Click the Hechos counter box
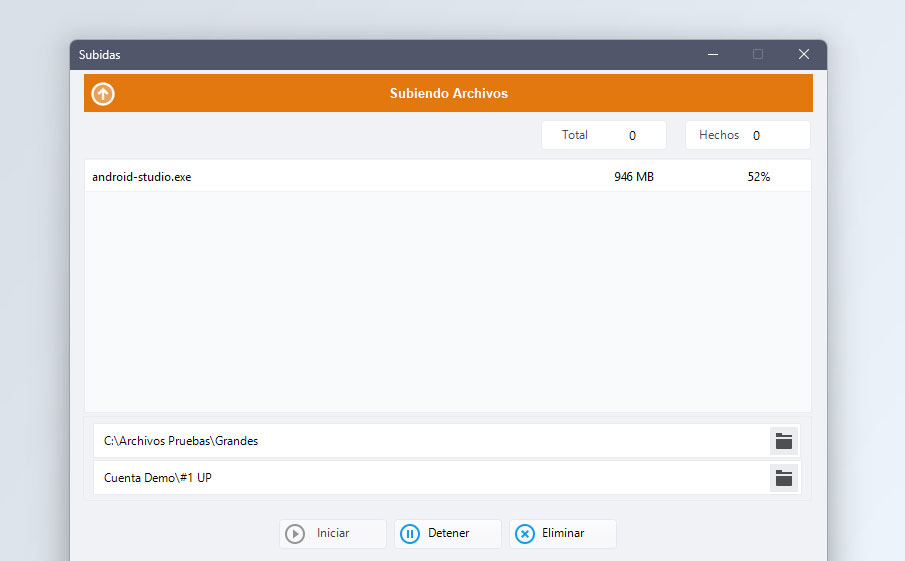This screenshot has height=561, width=905. [x=748, y=135]
